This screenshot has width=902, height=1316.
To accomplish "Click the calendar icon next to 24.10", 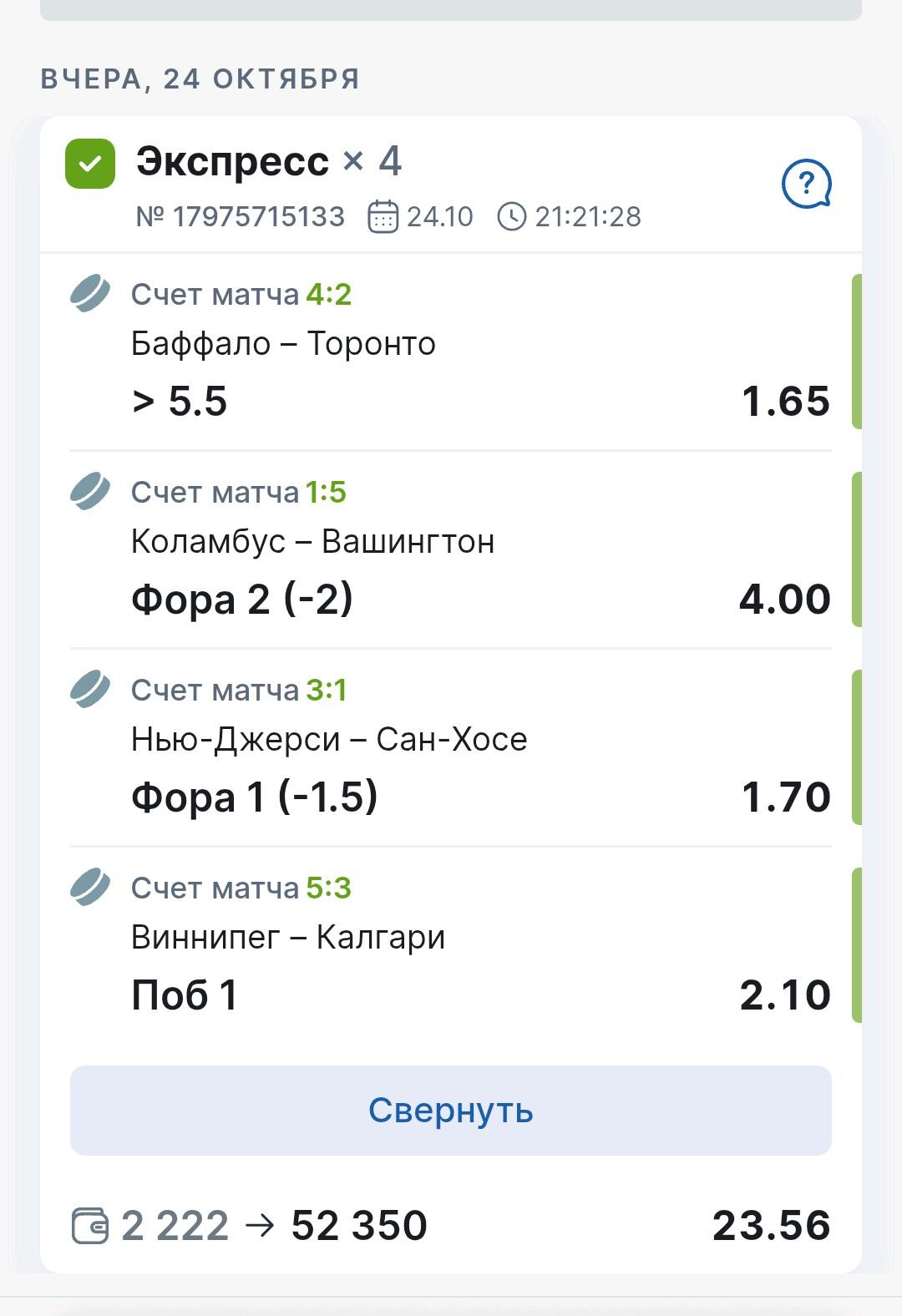I will (x=383, y=217).
